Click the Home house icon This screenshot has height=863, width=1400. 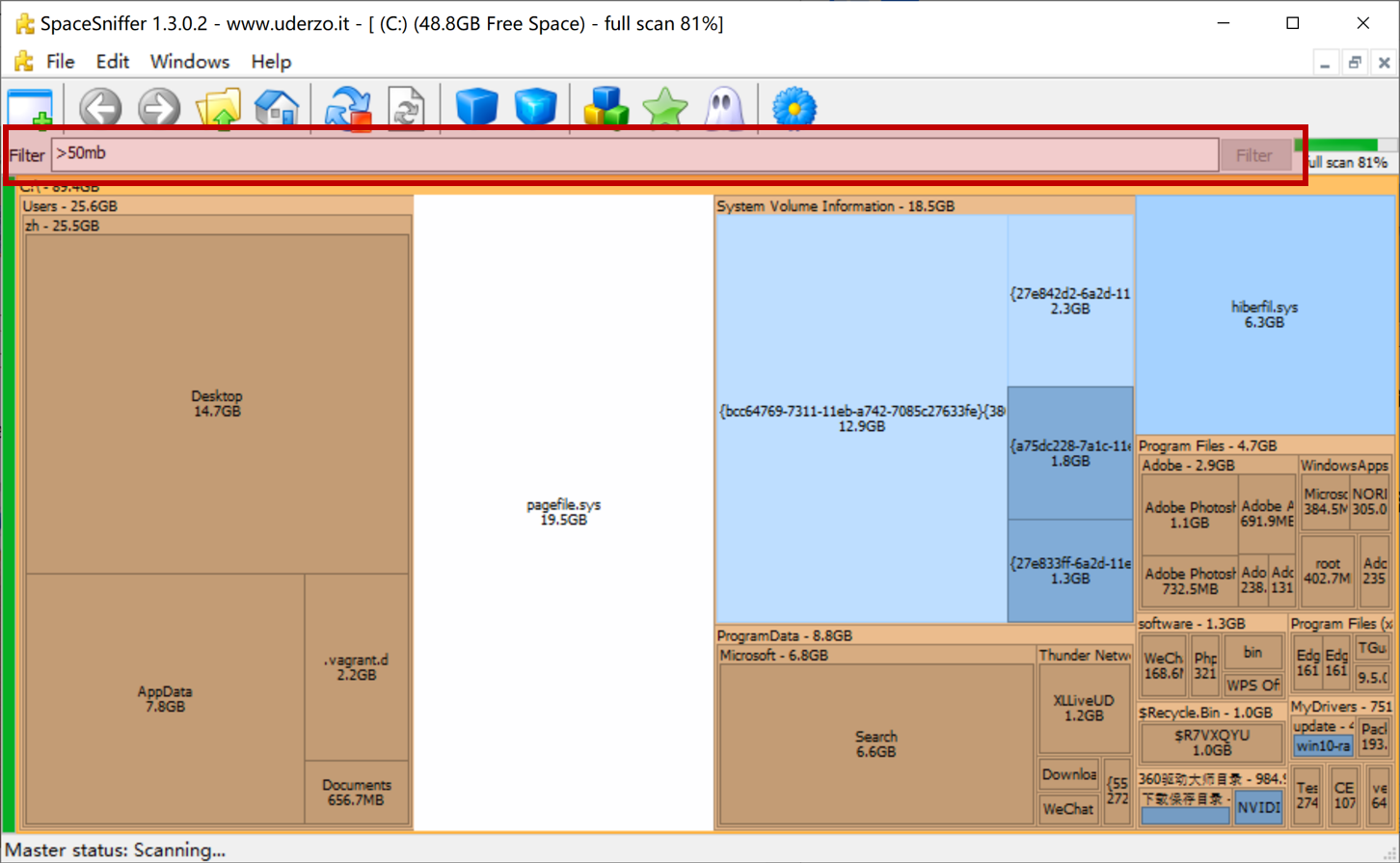pos(277,108)
